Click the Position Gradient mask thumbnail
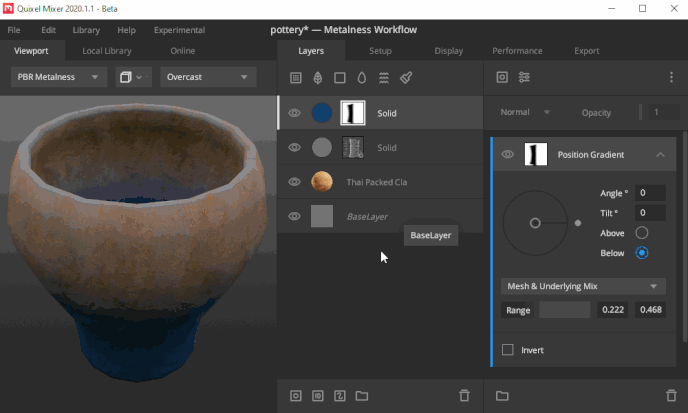The width and height of the screenshot is (688, 413). pyautogui.click(x=536, y=154)
